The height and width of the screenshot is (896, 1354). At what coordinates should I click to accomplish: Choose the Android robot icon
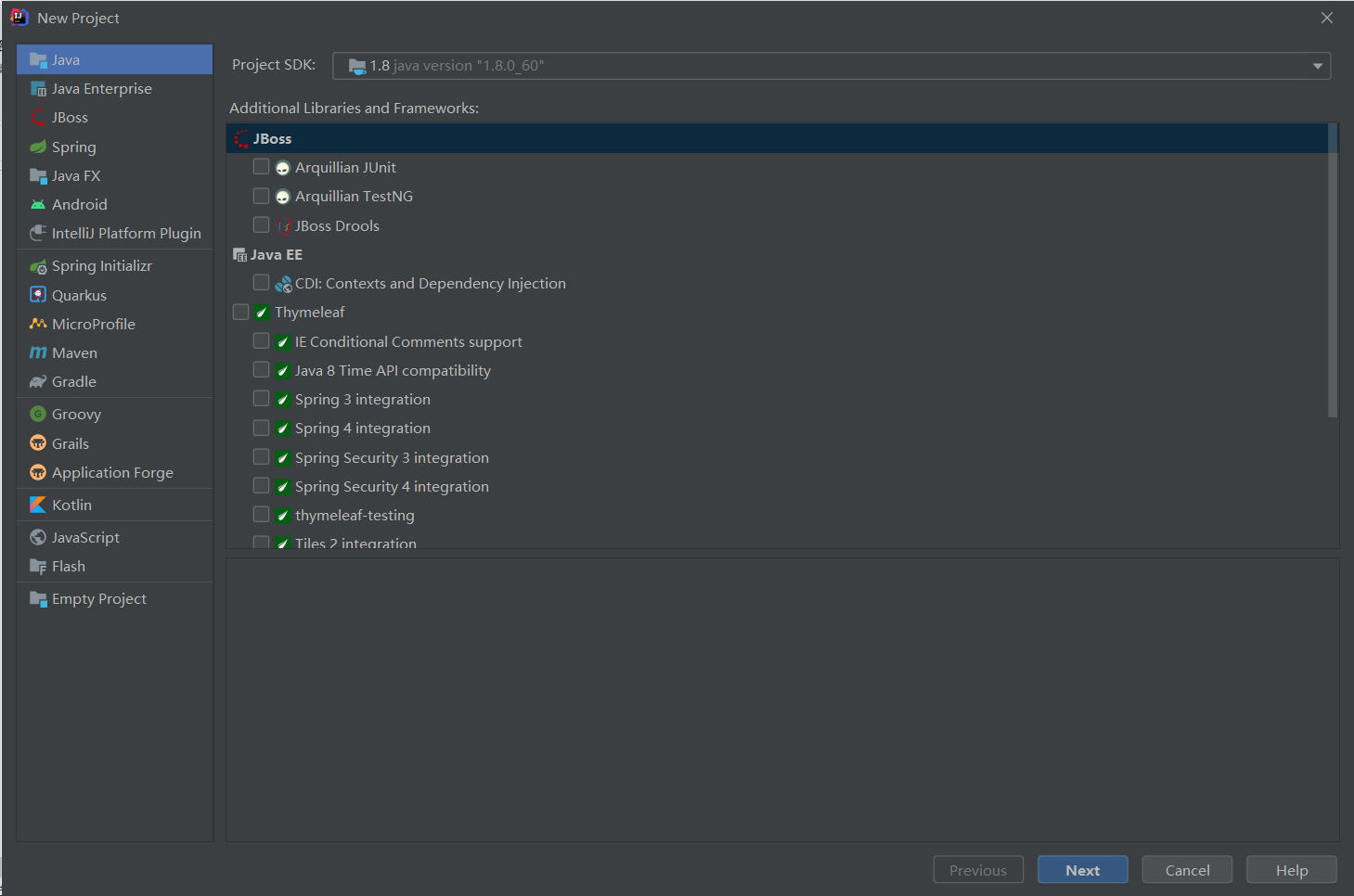pyautogui.click(x=38, y=204)
